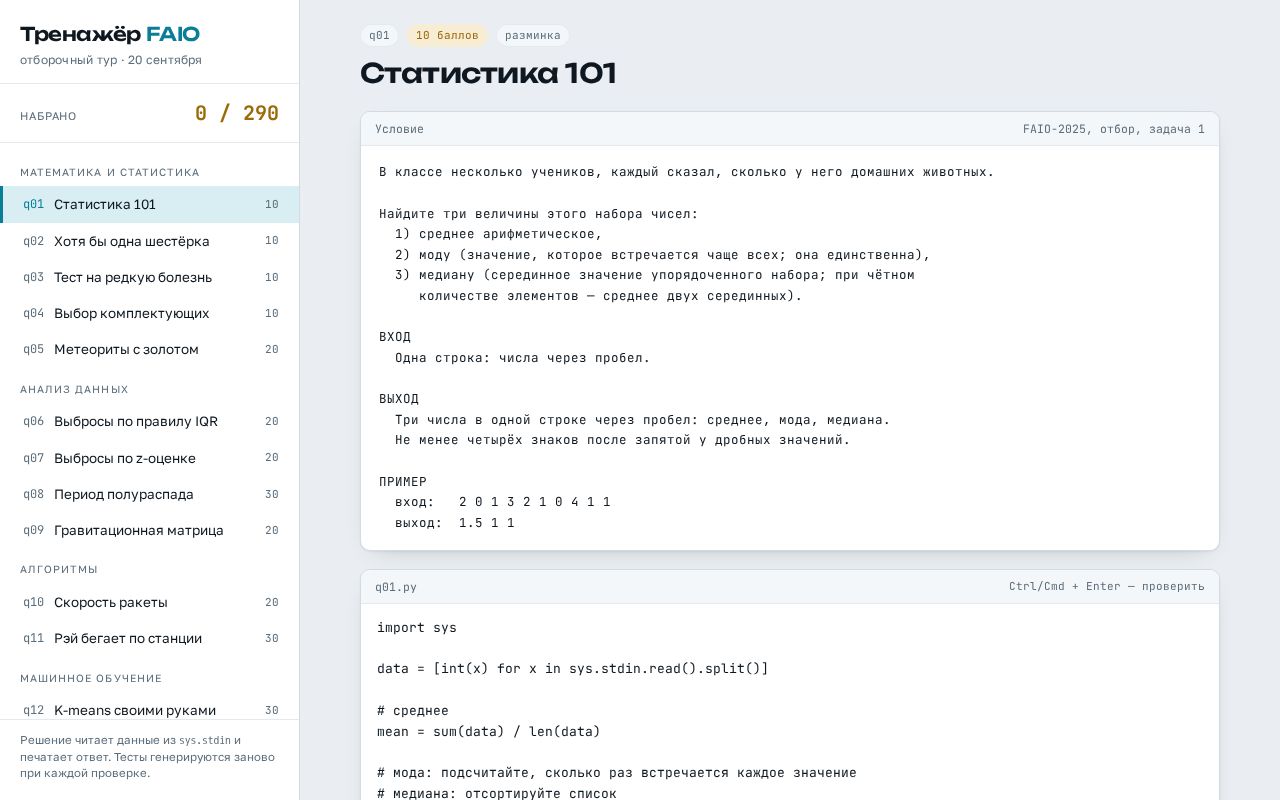This screenshot has width=1280, height=800.
Task: Click the 0 / 290 score counter
Action: [237, 113]
